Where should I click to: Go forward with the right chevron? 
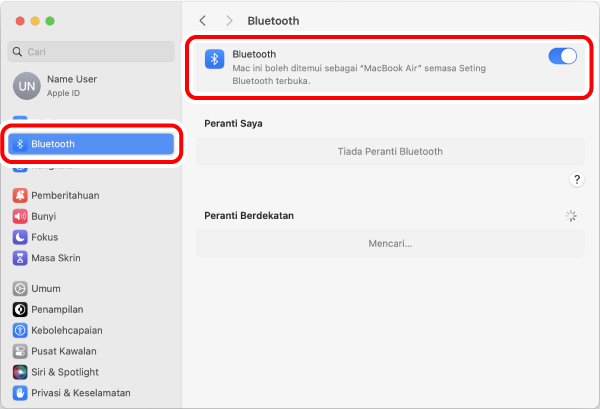(x=229, y=21)
